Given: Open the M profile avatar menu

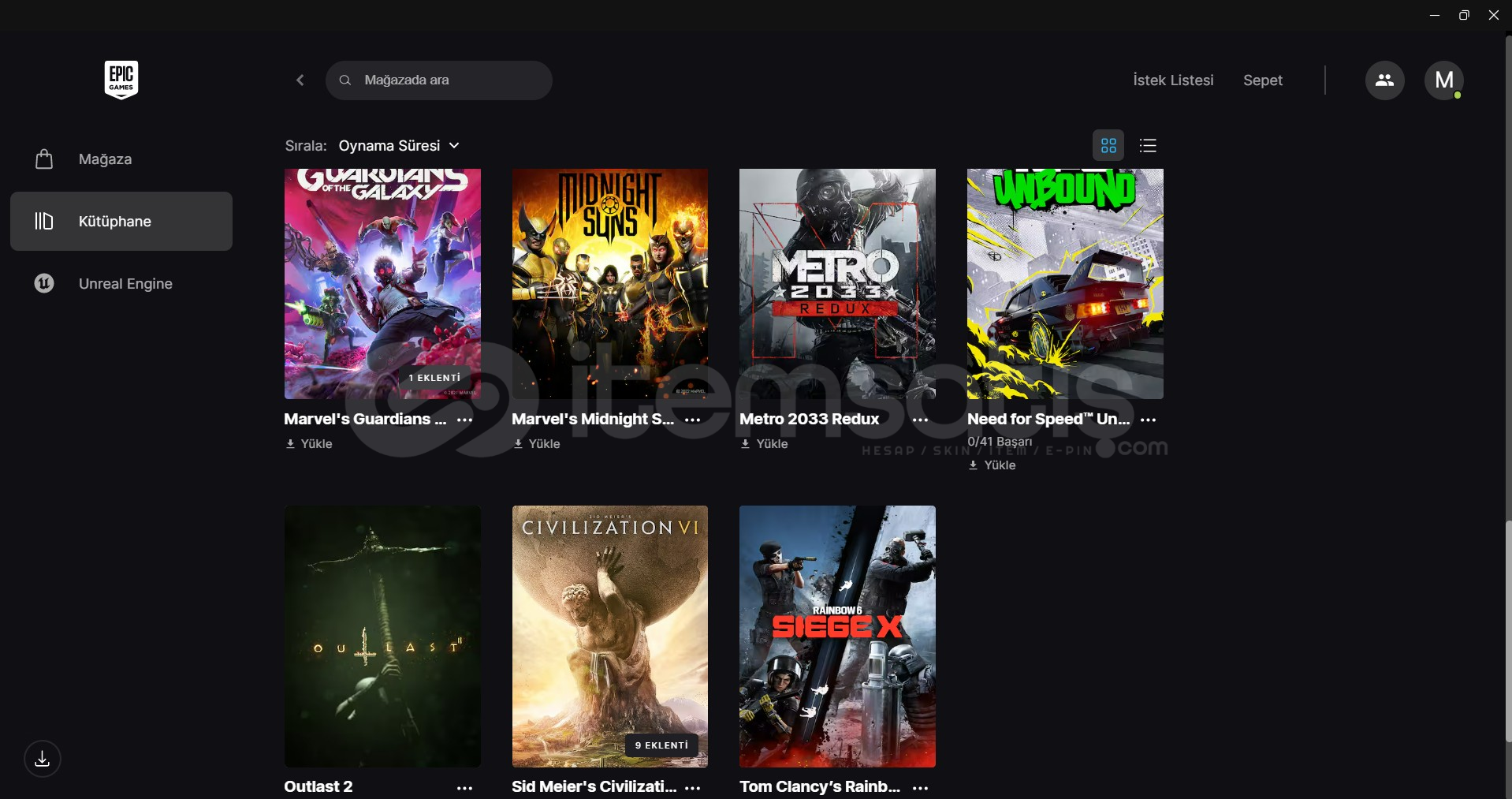Looking at the screenshot, I should [1443, 80].
